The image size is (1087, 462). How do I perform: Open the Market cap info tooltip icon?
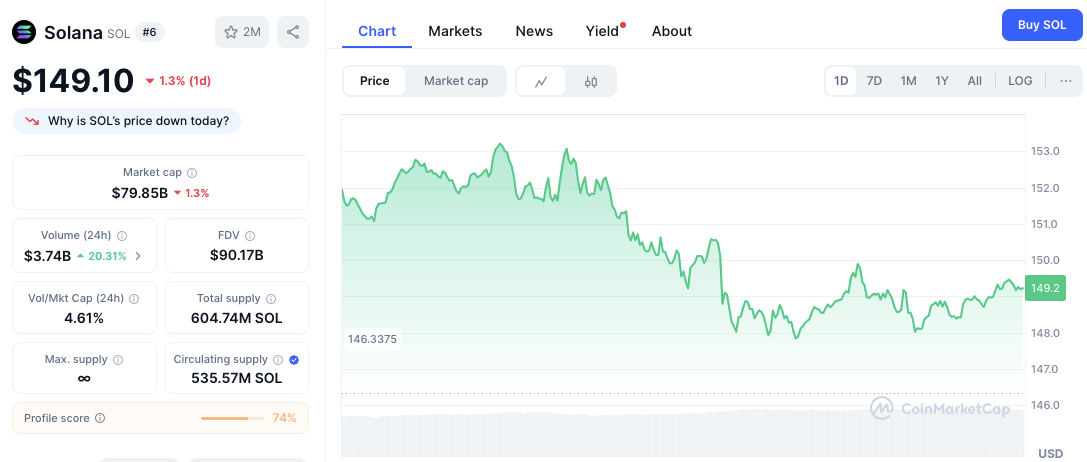[x=192, y=173]
